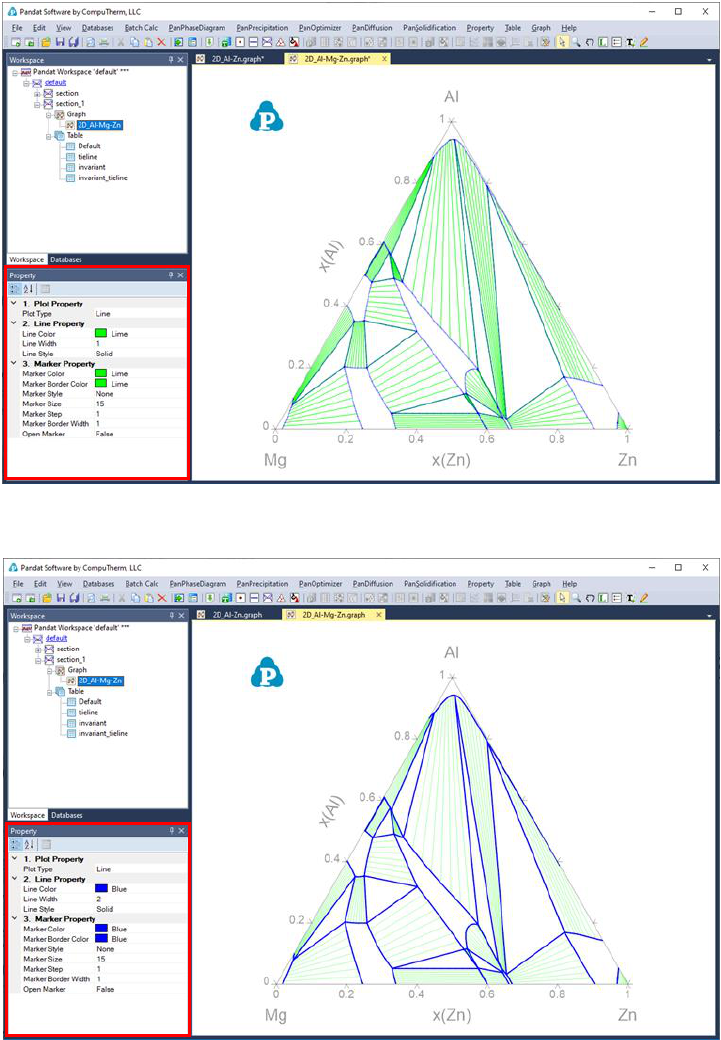Expand 'section' node in upper workspace tree
Viewport: 721px width, 1040px height.
click(36, 94)
